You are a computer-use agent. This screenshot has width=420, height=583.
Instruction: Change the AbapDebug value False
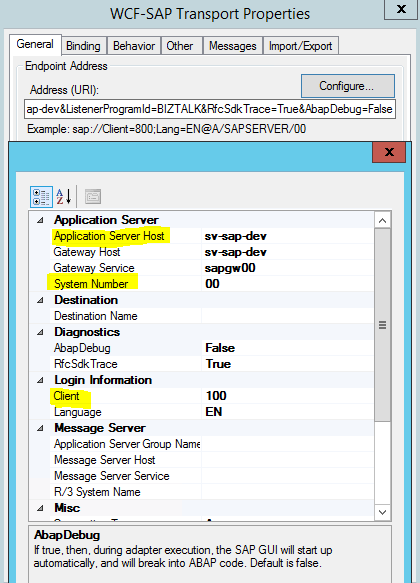287,348
